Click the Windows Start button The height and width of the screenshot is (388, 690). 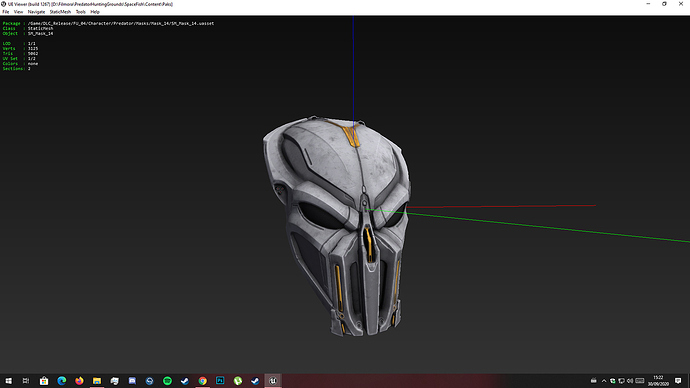[8, 381]
